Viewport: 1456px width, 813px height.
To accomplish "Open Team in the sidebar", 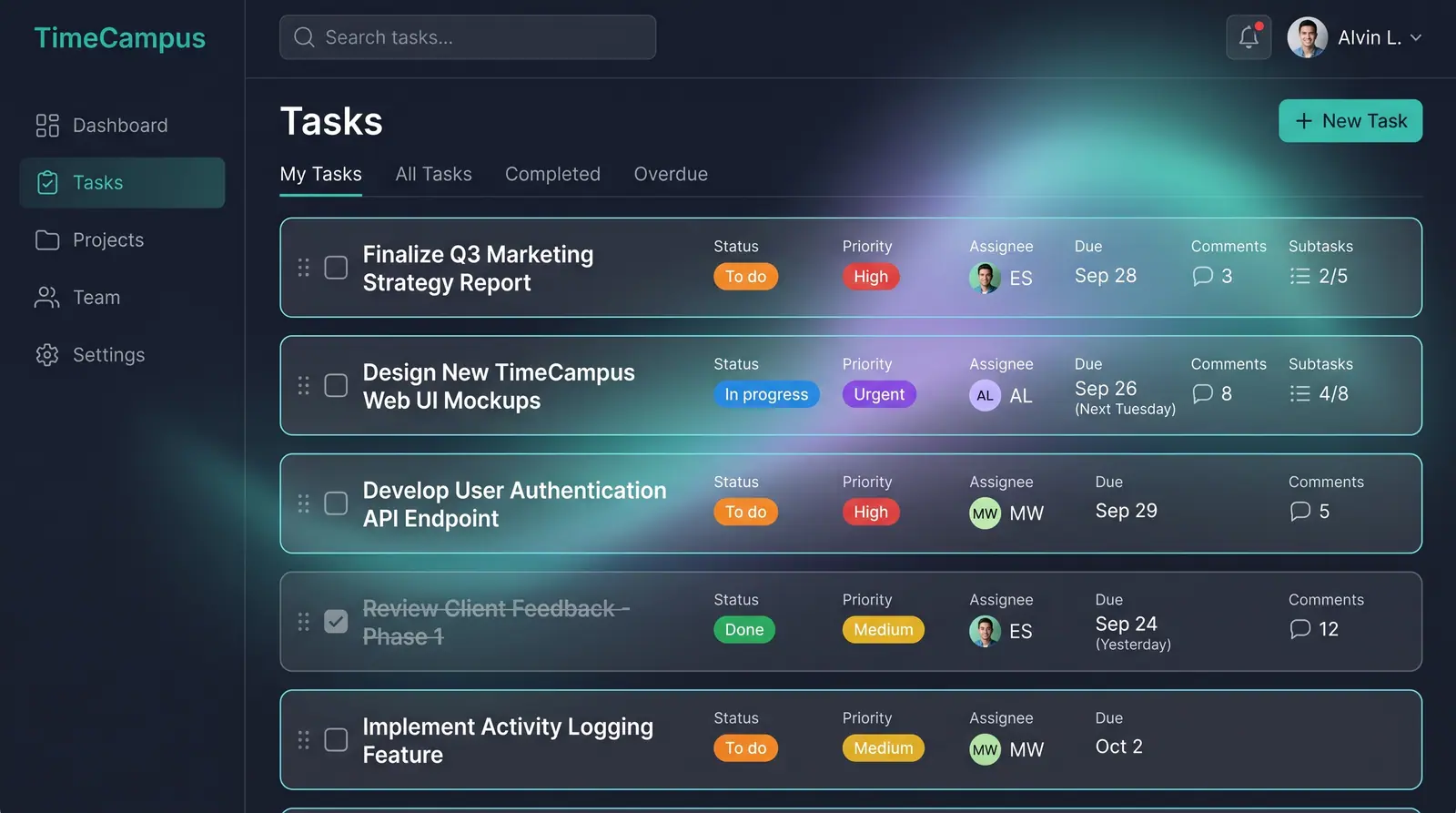I will click(122, 298).
